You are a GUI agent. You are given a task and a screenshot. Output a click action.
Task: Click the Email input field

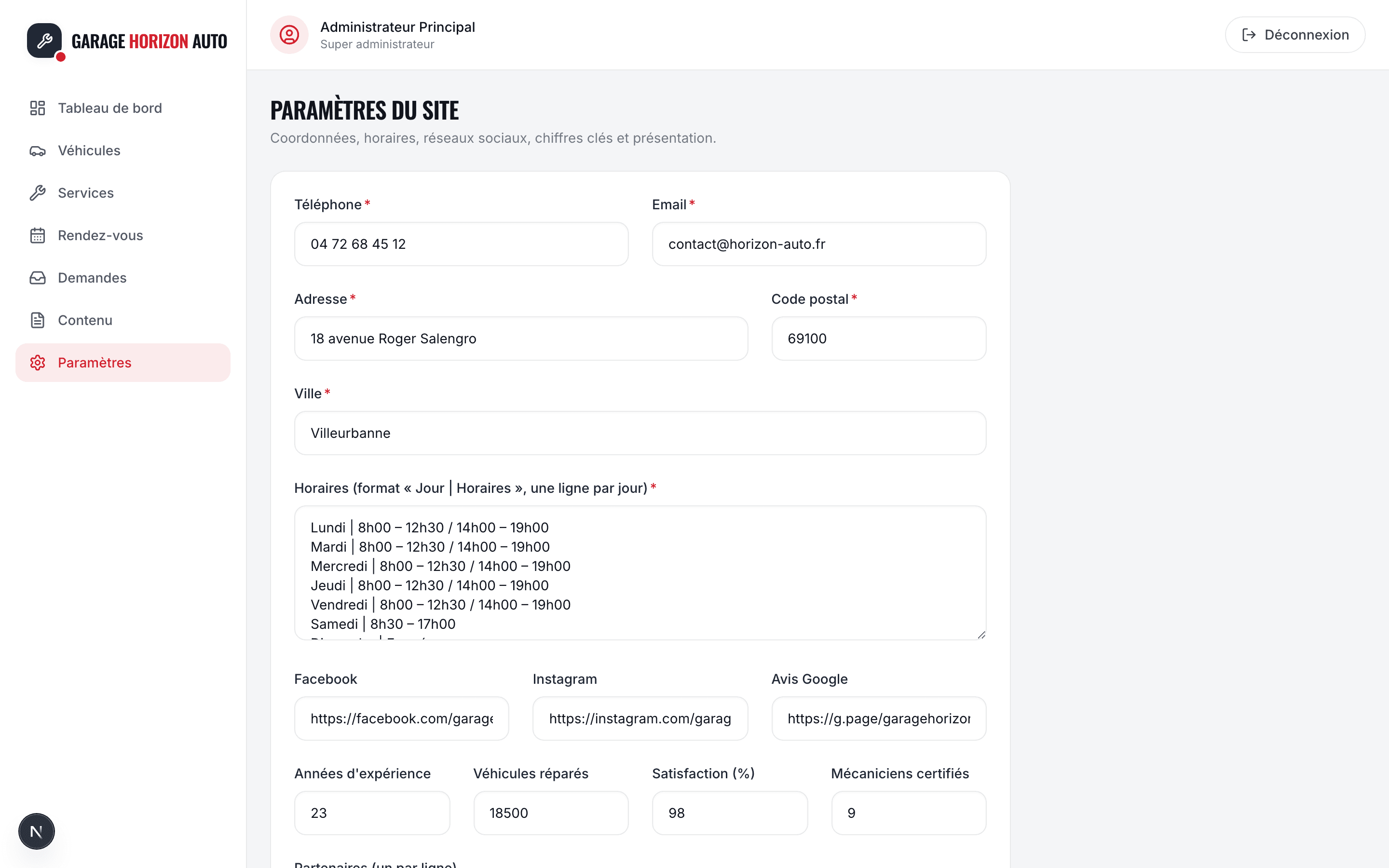(x=819, y=244)
